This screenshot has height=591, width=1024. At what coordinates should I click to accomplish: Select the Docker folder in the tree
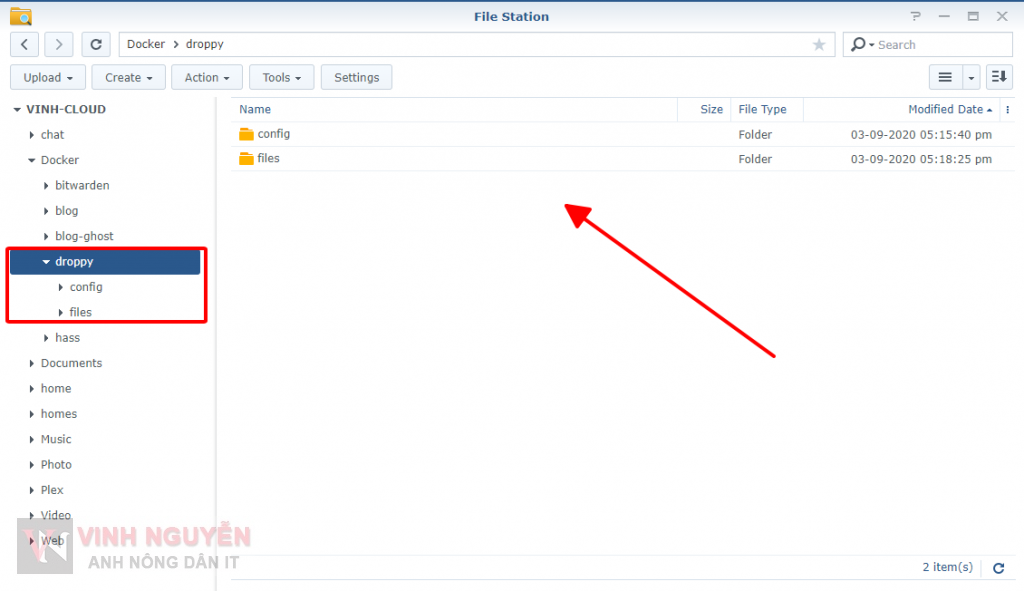[x=59, y=160]
